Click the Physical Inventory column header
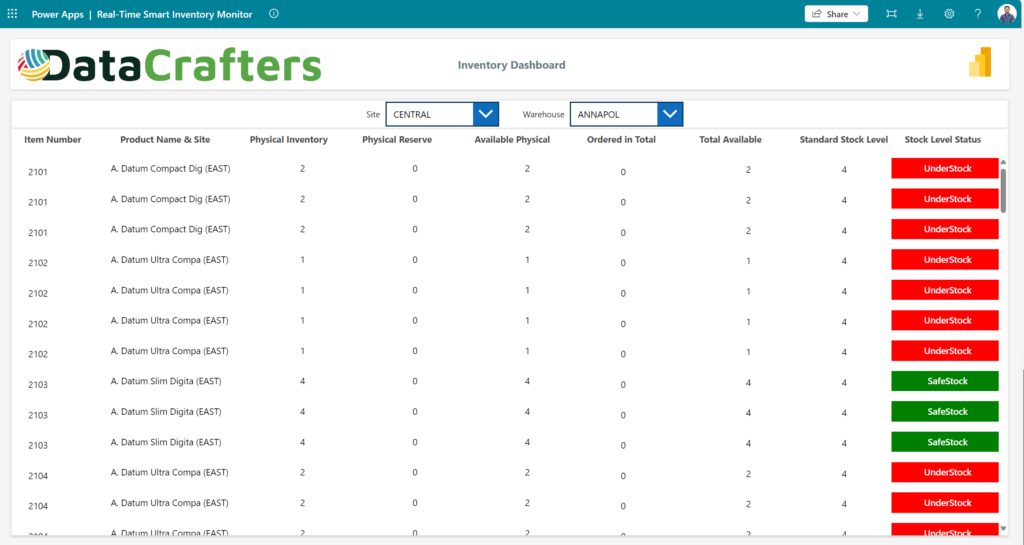Viewport: 1024px width, 545px height. [x=289, y=140]
